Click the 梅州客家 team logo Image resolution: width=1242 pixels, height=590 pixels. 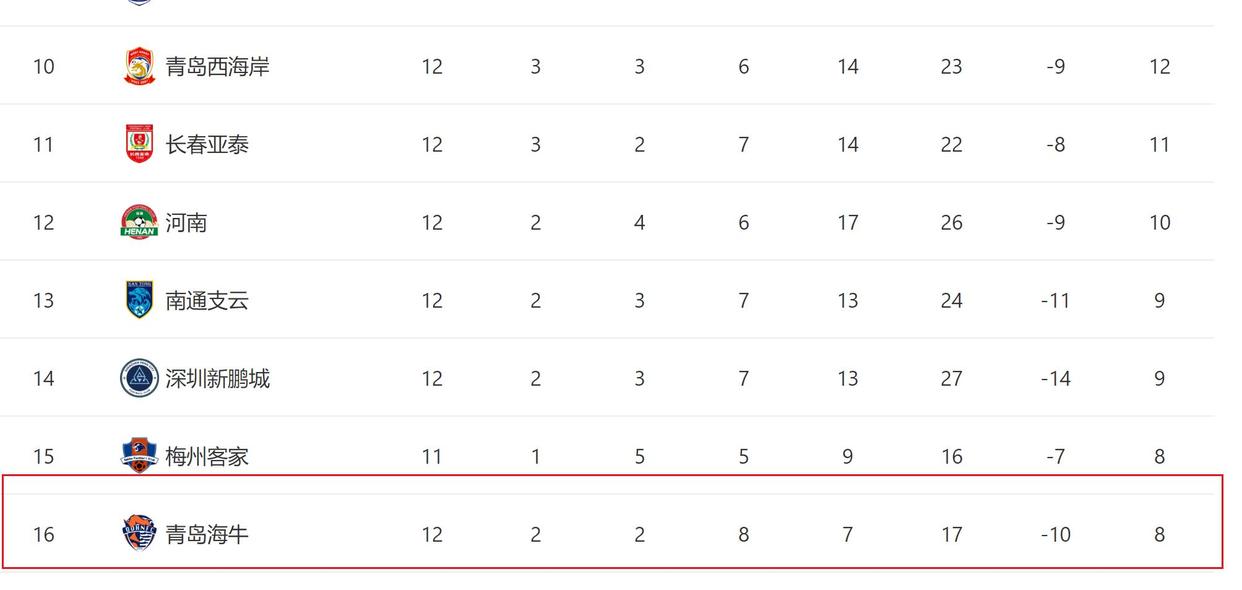pos(140,456)
